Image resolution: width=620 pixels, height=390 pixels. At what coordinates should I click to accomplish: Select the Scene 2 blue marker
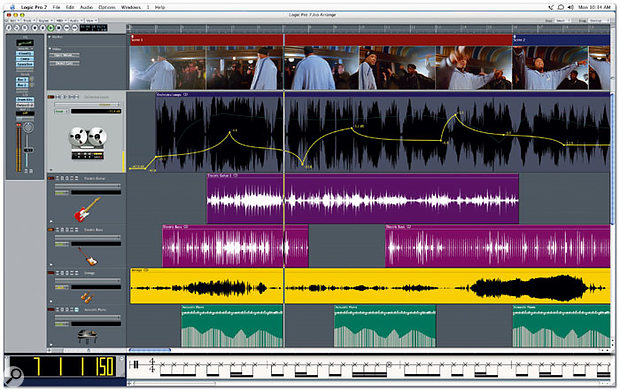(x=561, y=40)
